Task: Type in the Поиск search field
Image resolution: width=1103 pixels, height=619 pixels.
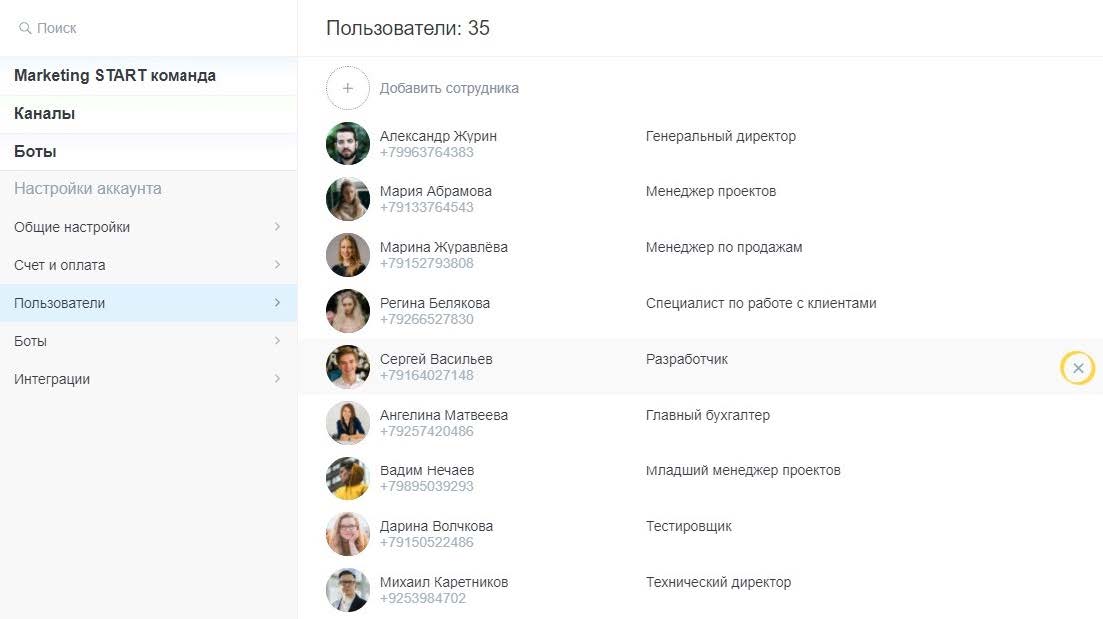Action: click(x=150, y=29)
